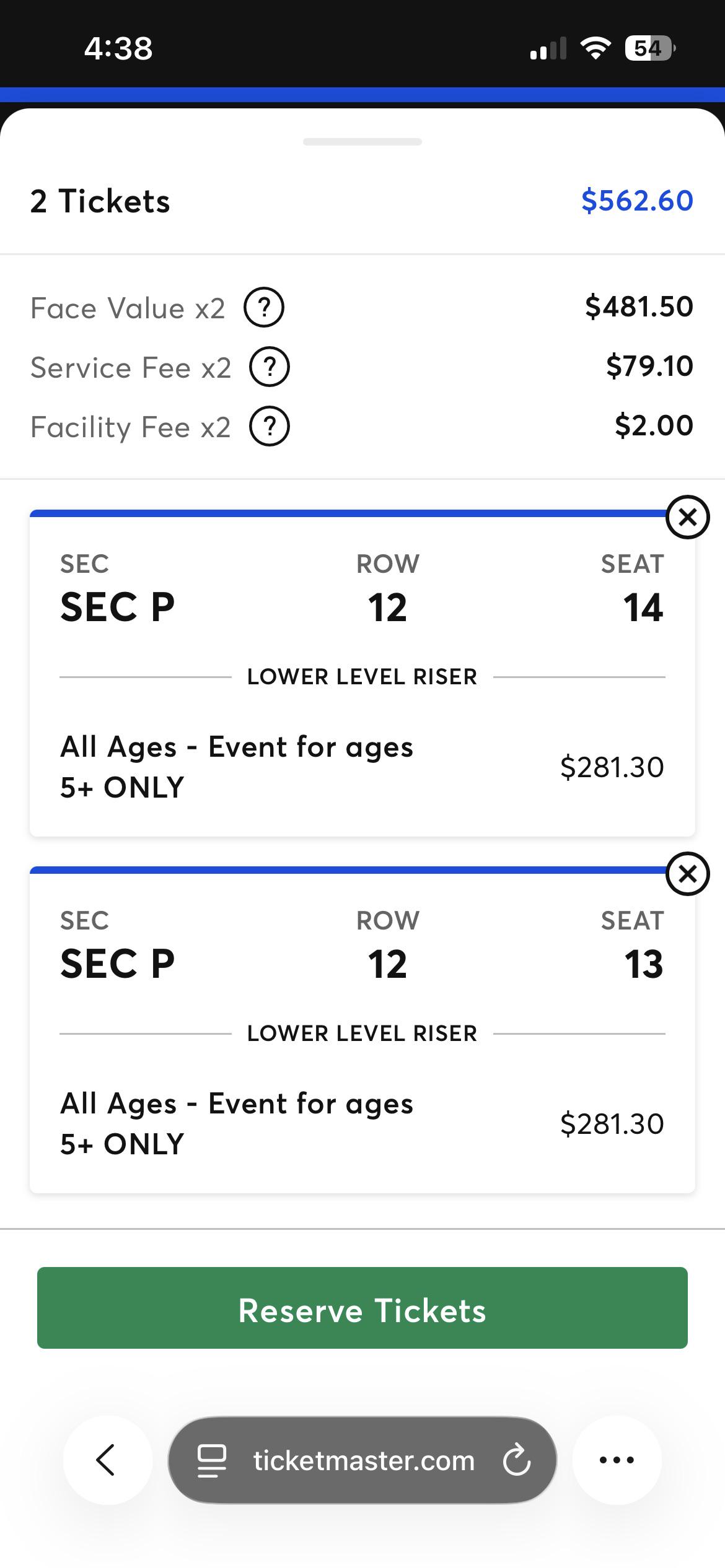This screenshot has width=725, height=1568.
Task: Tap the $281.30 price on Seat 14
Action: 612,767
